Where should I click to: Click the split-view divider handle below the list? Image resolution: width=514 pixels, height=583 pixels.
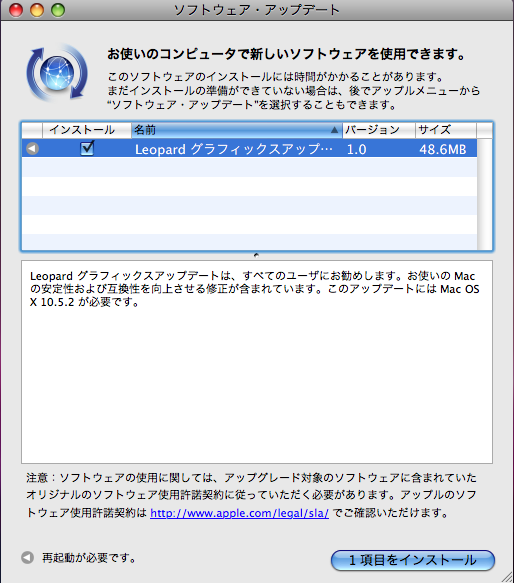click(256, 255)
